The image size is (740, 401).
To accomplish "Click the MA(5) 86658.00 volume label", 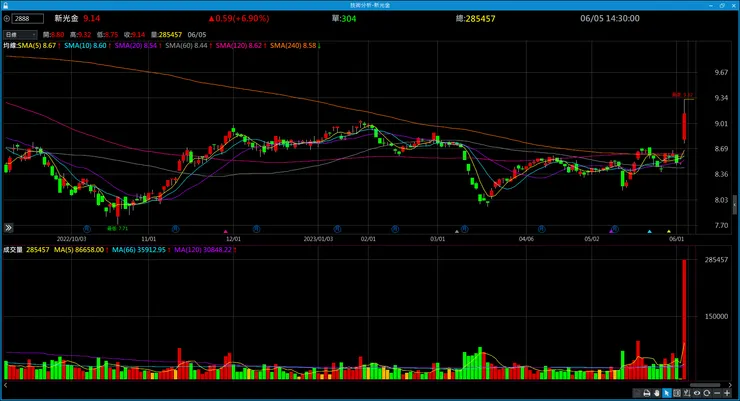I will pos(79,250).
